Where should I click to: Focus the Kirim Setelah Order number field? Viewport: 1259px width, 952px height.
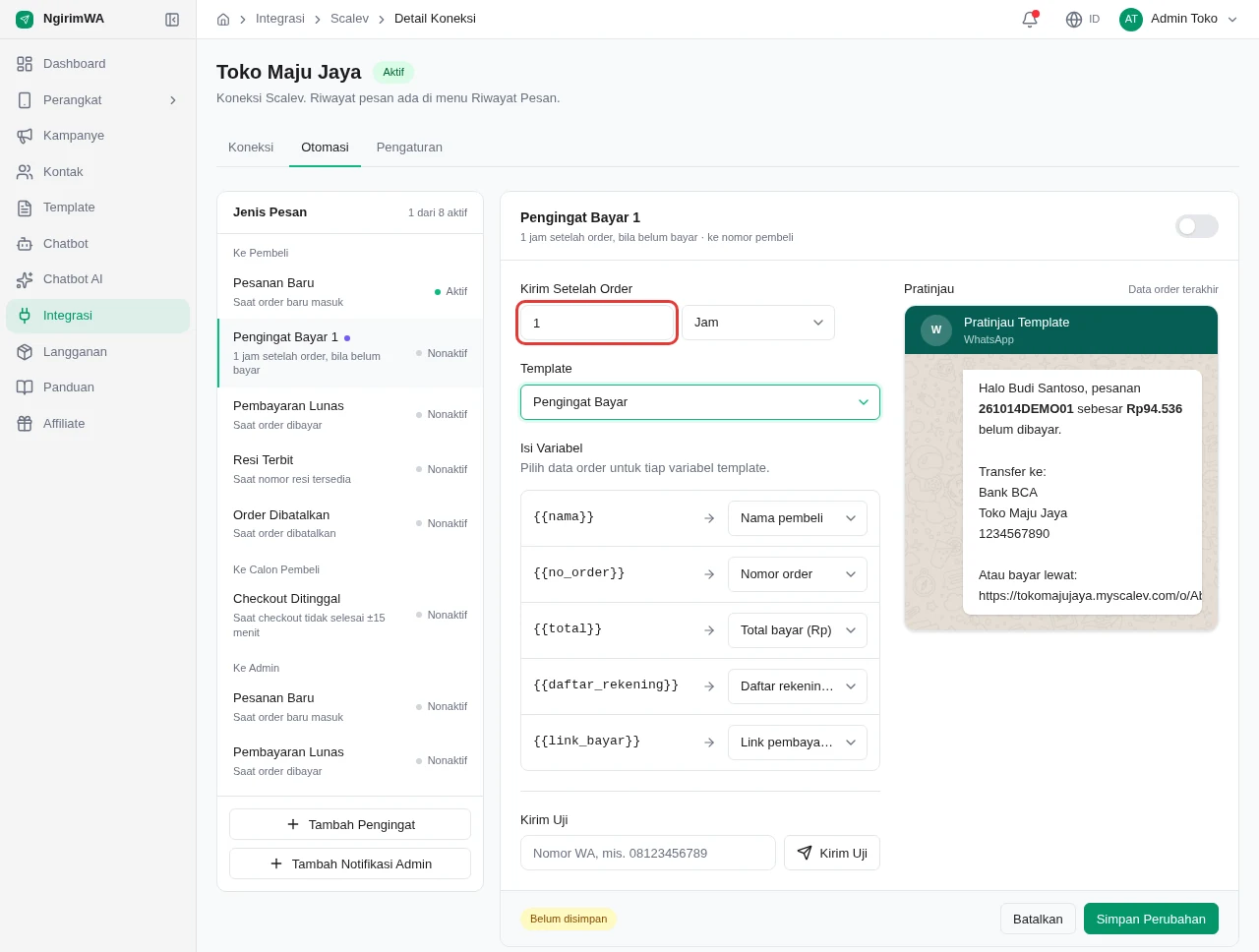pos(597,323)
